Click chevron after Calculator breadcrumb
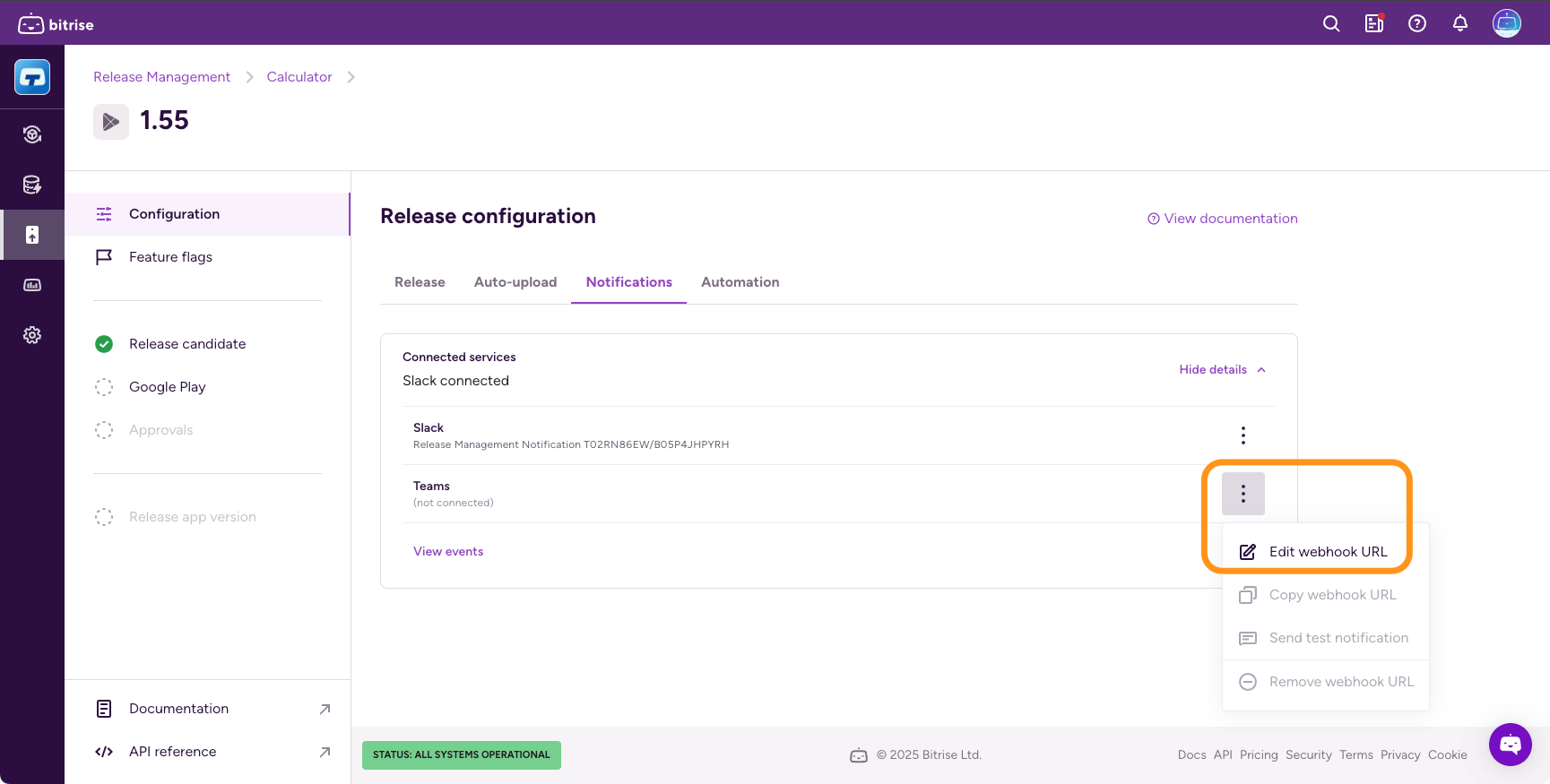The height and width of the screenshot is (784, 1550). 351,77
